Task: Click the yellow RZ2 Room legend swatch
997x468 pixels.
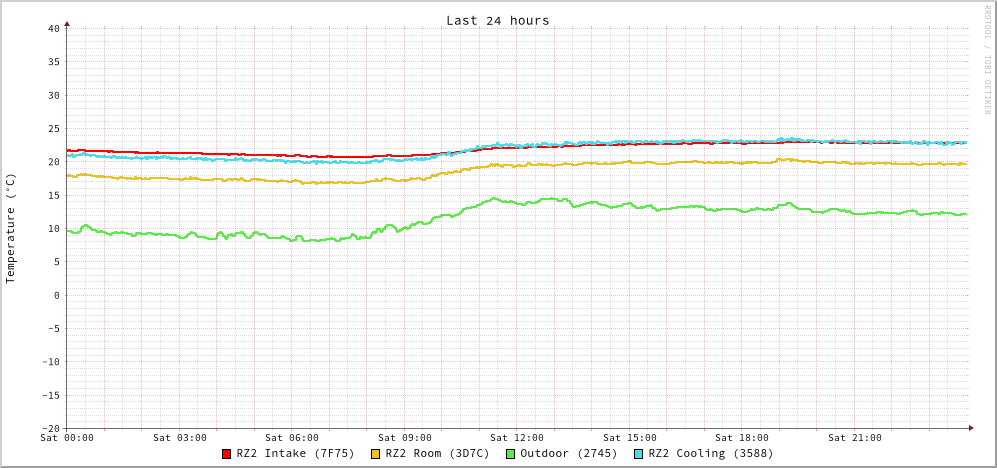Action: 376,454
